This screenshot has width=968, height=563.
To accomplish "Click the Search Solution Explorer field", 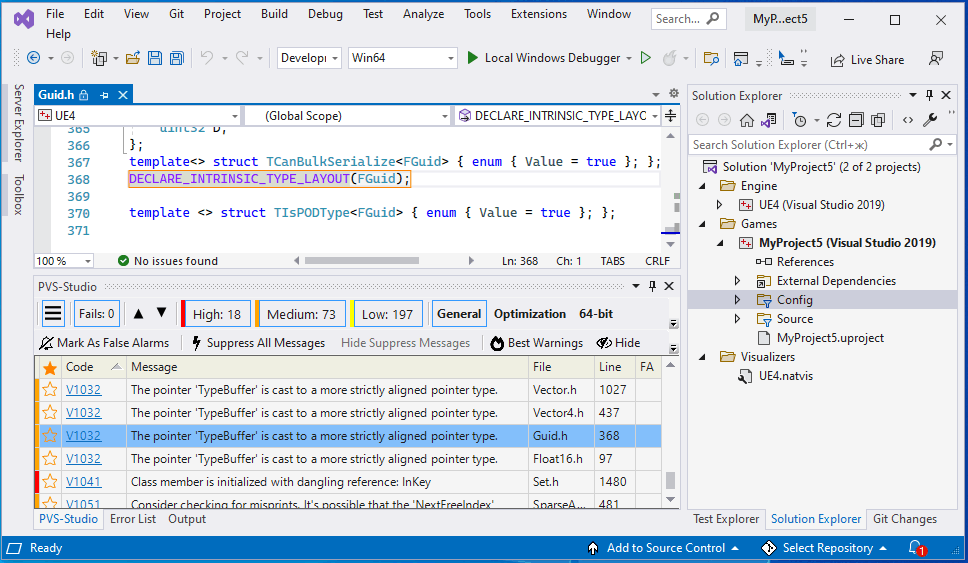I will [x=809, y=144].
